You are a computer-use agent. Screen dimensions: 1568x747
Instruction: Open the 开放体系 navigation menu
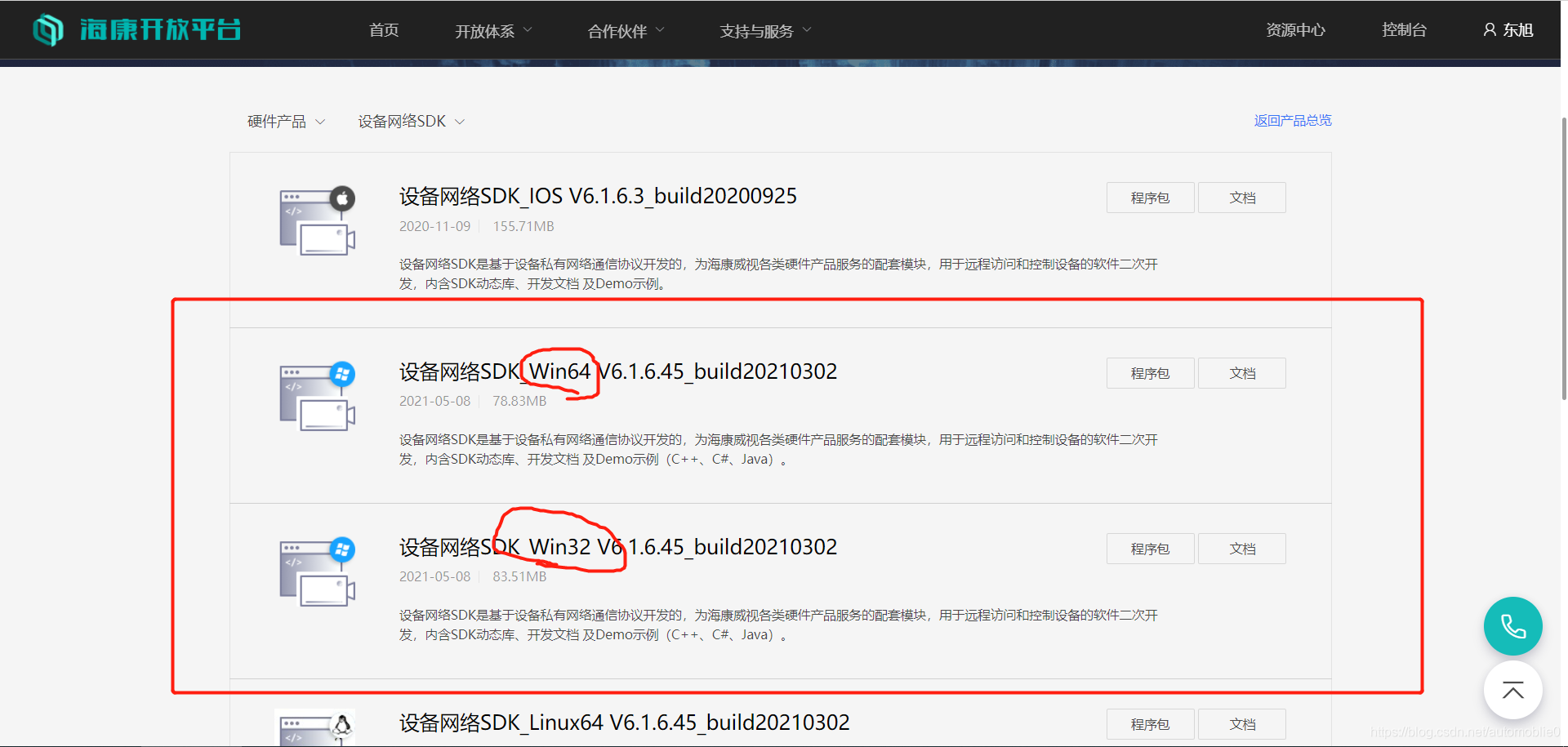[493, 31]
